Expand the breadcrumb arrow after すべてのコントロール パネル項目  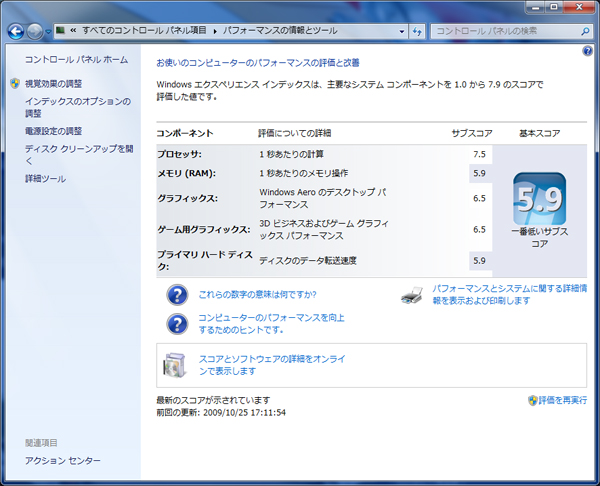[215, 31]
